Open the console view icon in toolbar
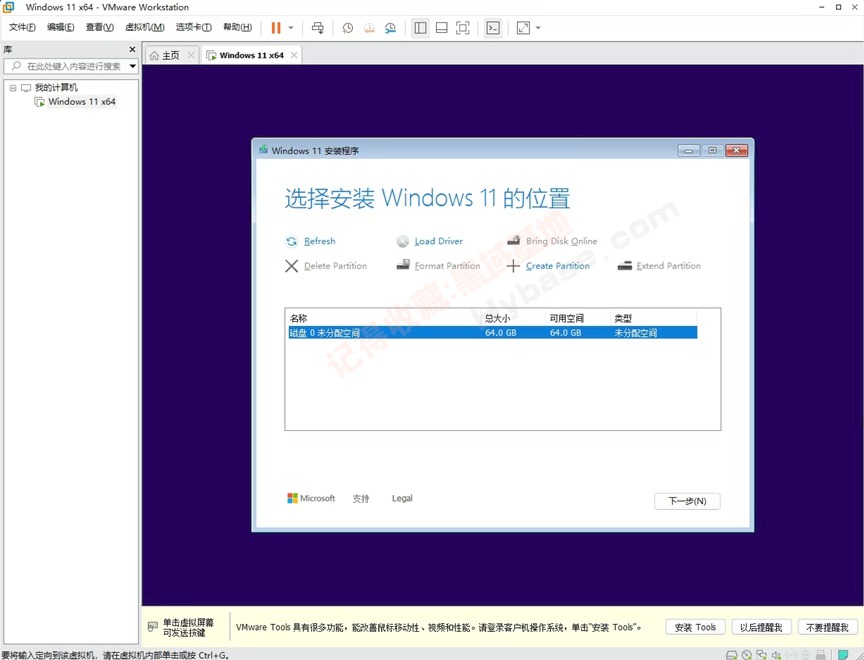The image size is (864, 660). pyautogui.click(x=493, y=28)
